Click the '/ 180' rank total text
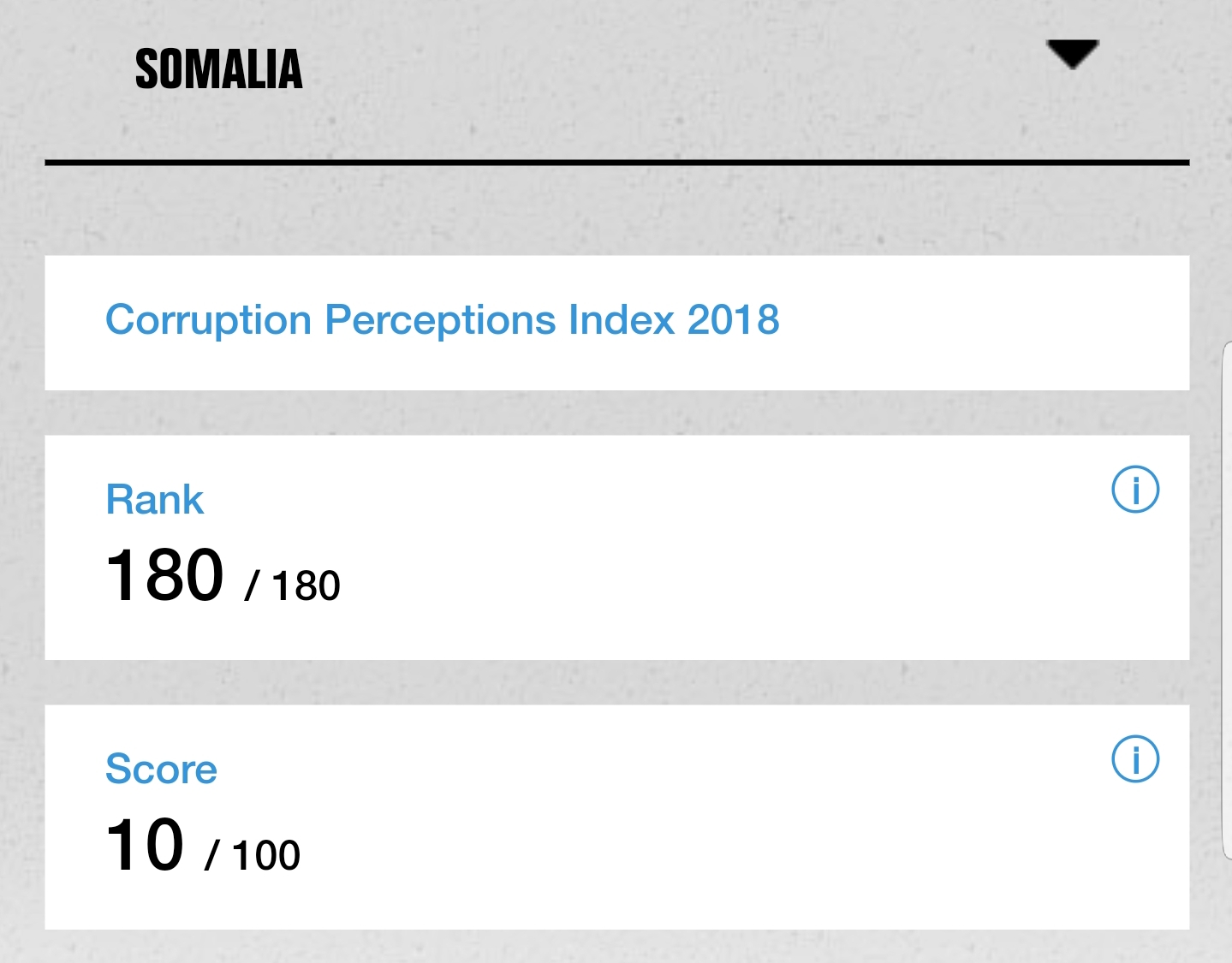 tap(292, 586)
